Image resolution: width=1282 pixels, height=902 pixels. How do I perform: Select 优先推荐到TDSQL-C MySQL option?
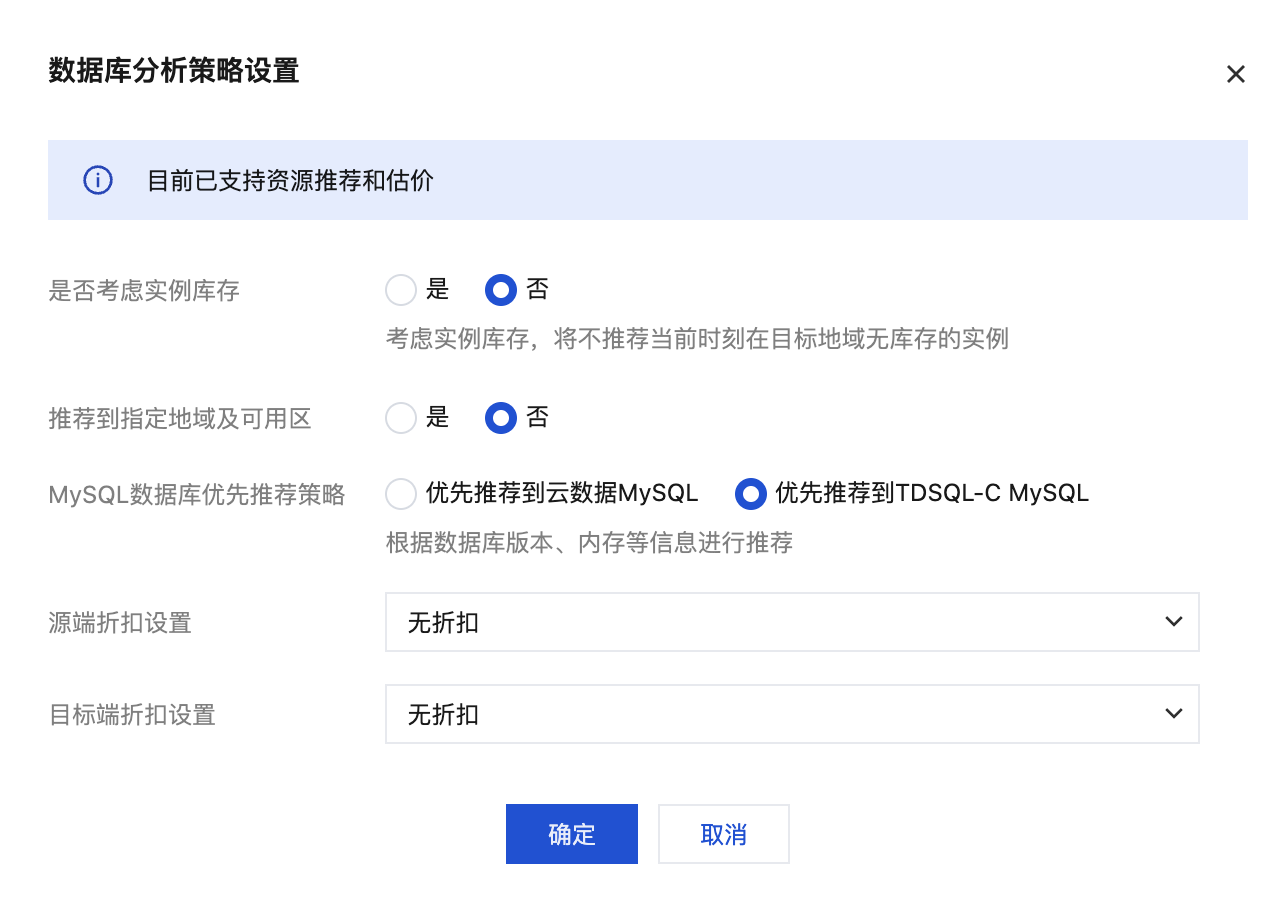coord(751,493)
